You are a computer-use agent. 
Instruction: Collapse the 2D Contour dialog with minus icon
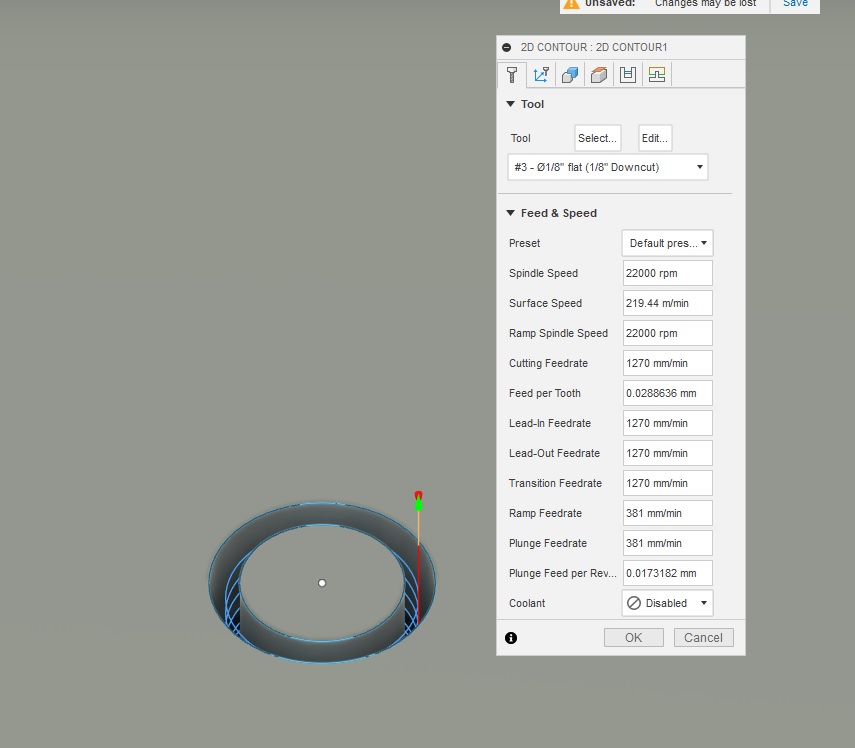tap(507, 47)
